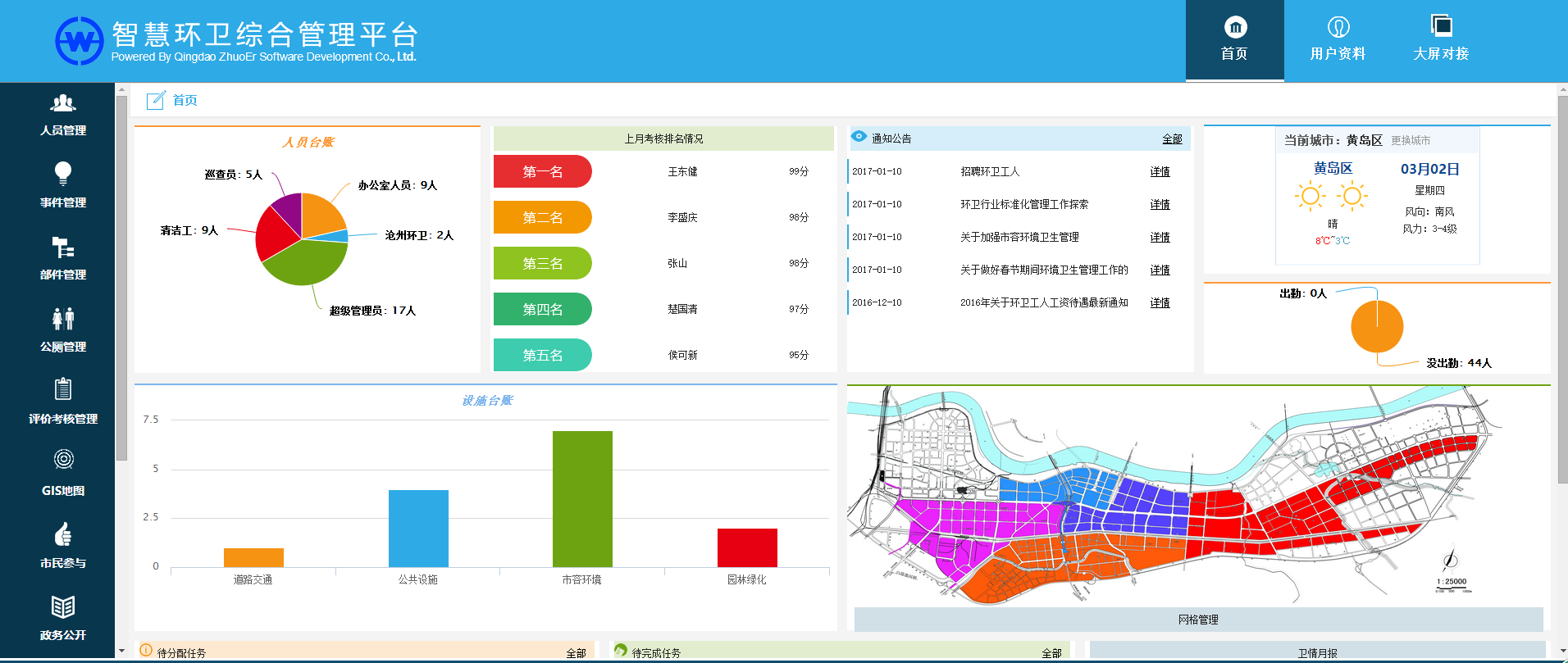Click the eye icon beside 通知公告

coord(859,137)
